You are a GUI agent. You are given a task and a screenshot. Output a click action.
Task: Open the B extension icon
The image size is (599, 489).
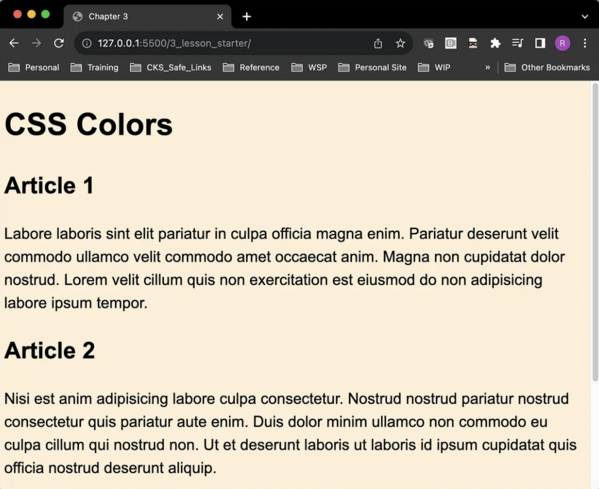point(451,43)
